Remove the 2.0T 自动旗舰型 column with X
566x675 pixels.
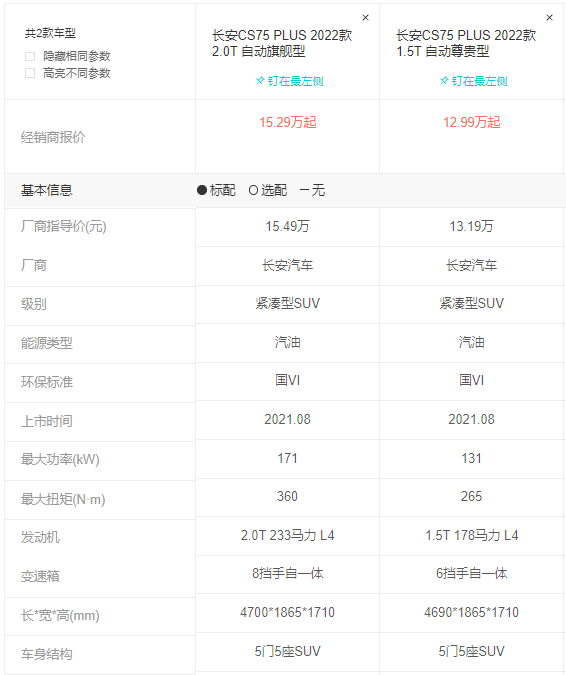click(365, 18)
